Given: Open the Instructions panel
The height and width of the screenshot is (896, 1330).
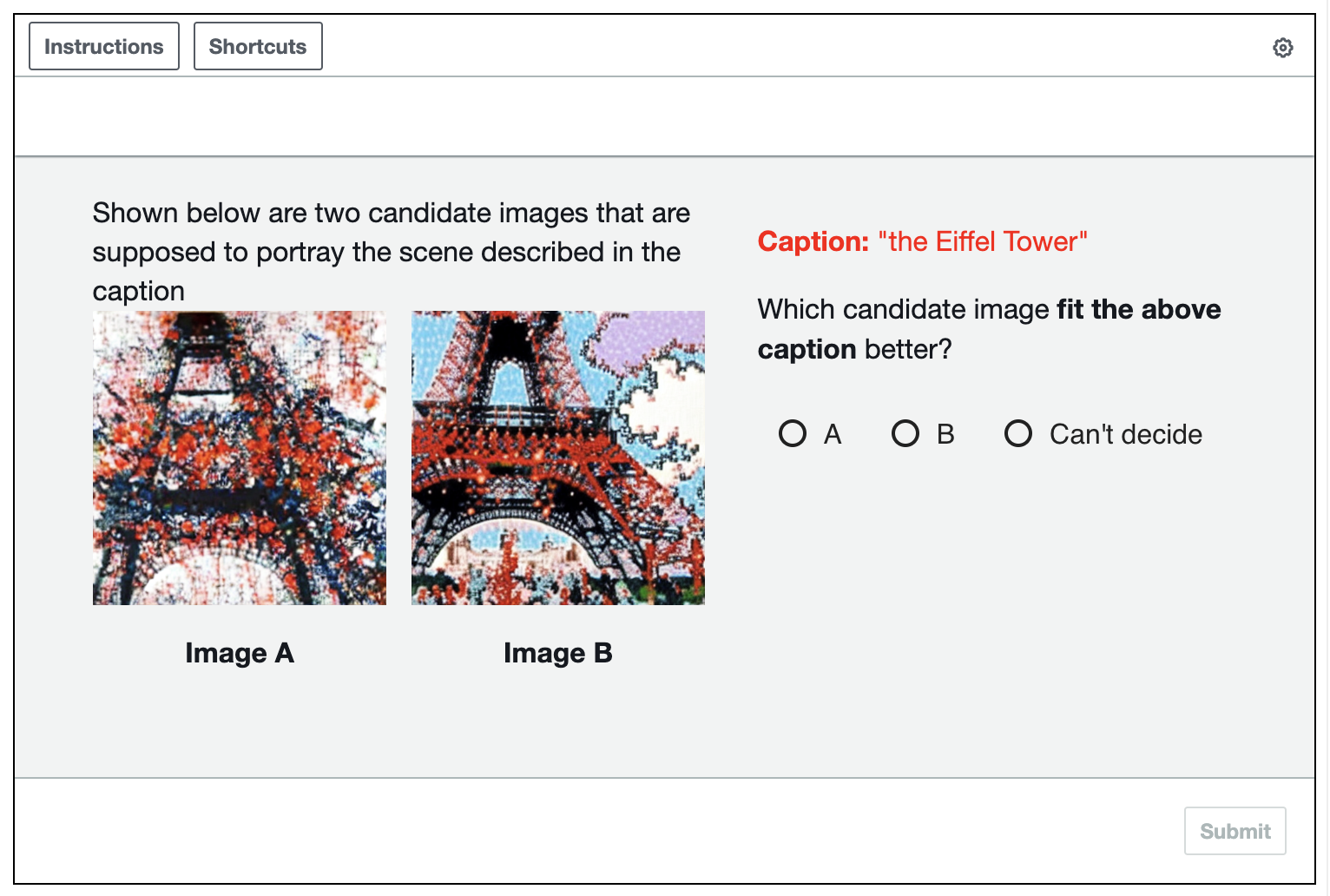Looking at the screenshot, I should (x=104, y=46).
